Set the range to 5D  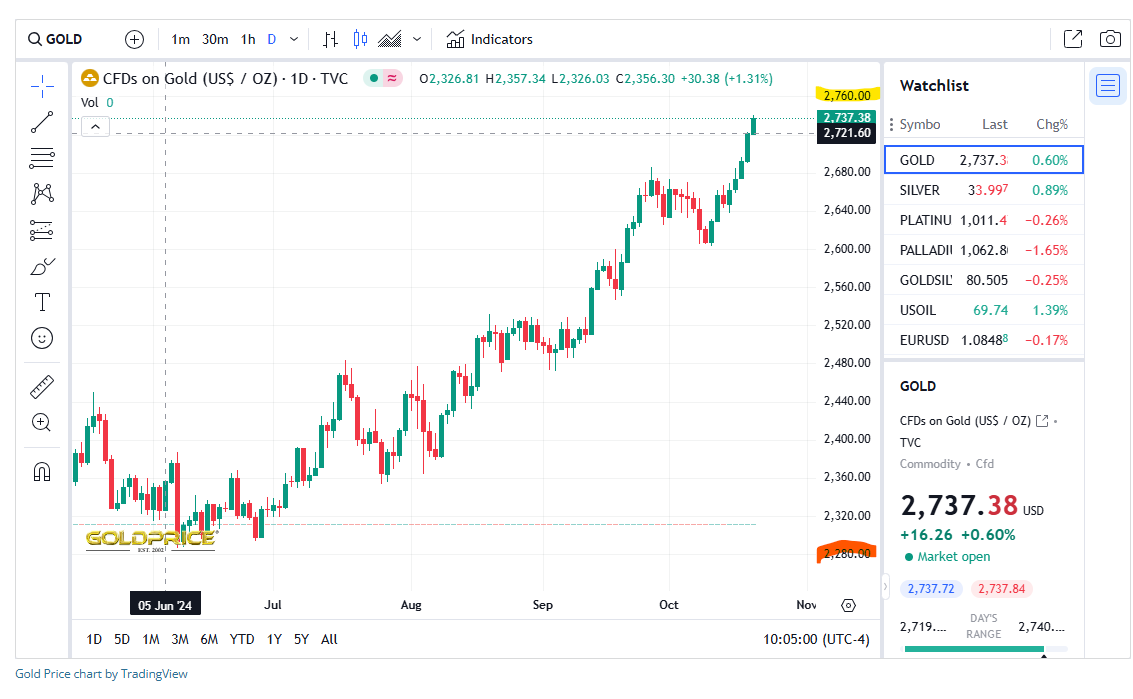click(x=122, y=639)
